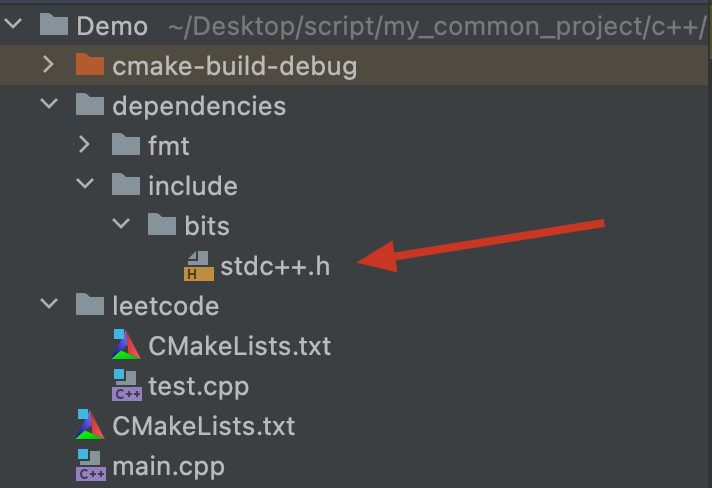The height and width of the screenshot is (488, 712).
Task: Click the stdc++.h header file icon
Action: (199, 266)
